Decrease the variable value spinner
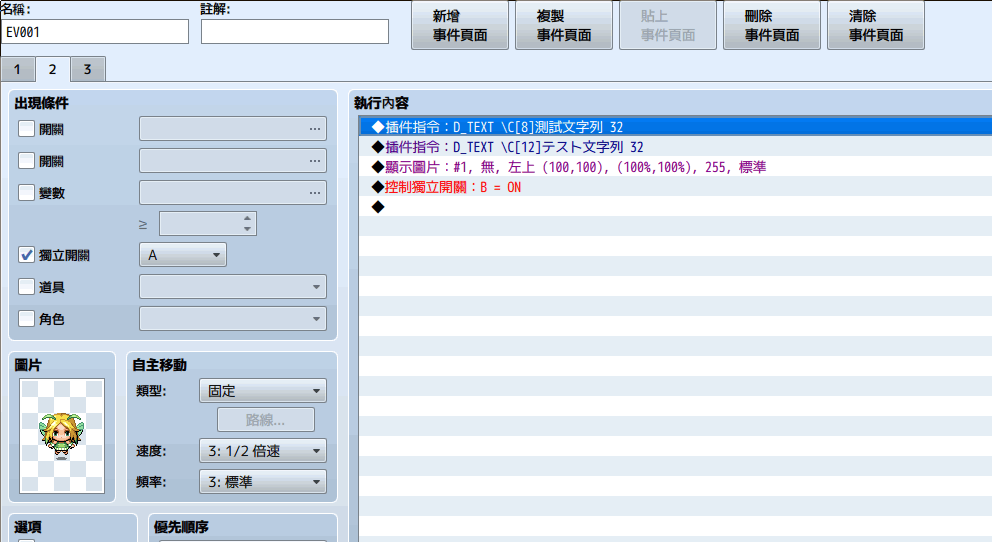Viewport: 992px width, 542px height. [x=247, y=229]
